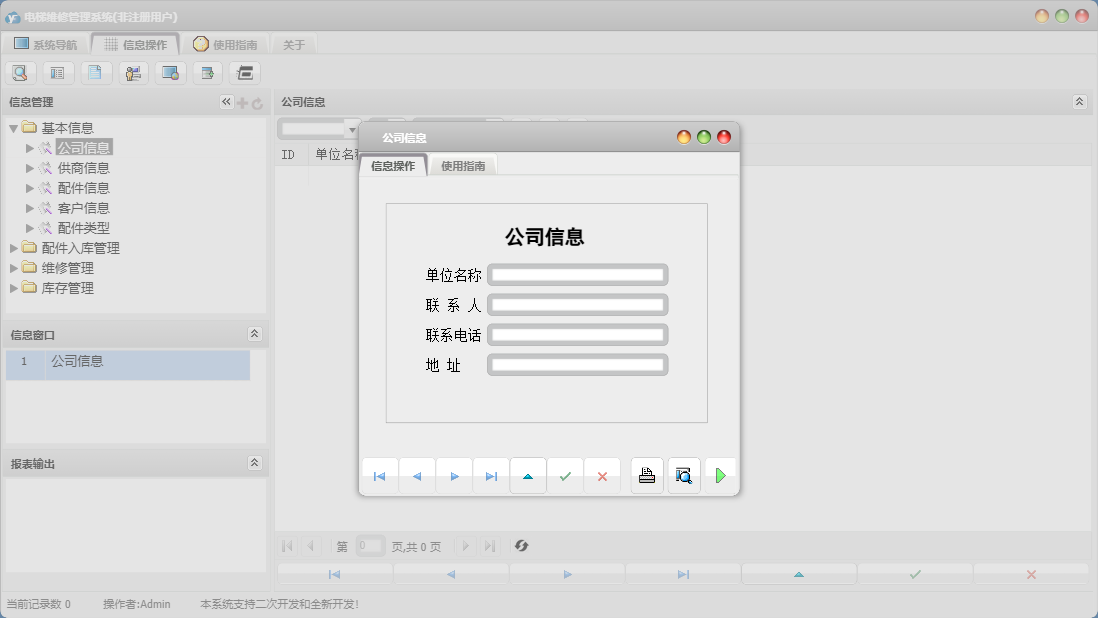Select the search/preview icon in the toolbar

tap(20, 72)
